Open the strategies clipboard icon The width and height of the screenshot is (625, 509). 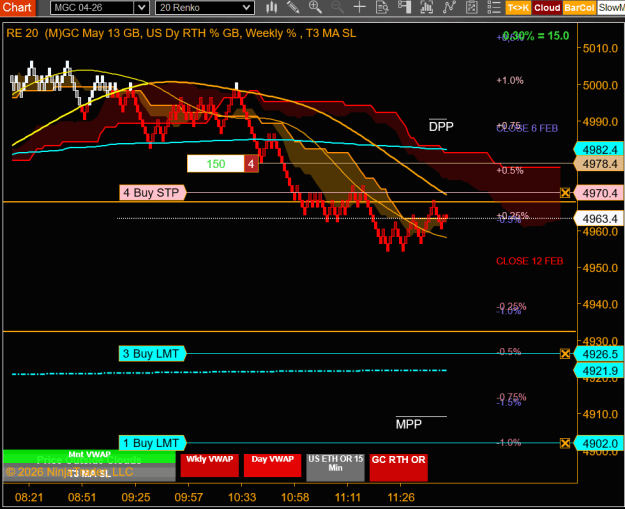472,7
